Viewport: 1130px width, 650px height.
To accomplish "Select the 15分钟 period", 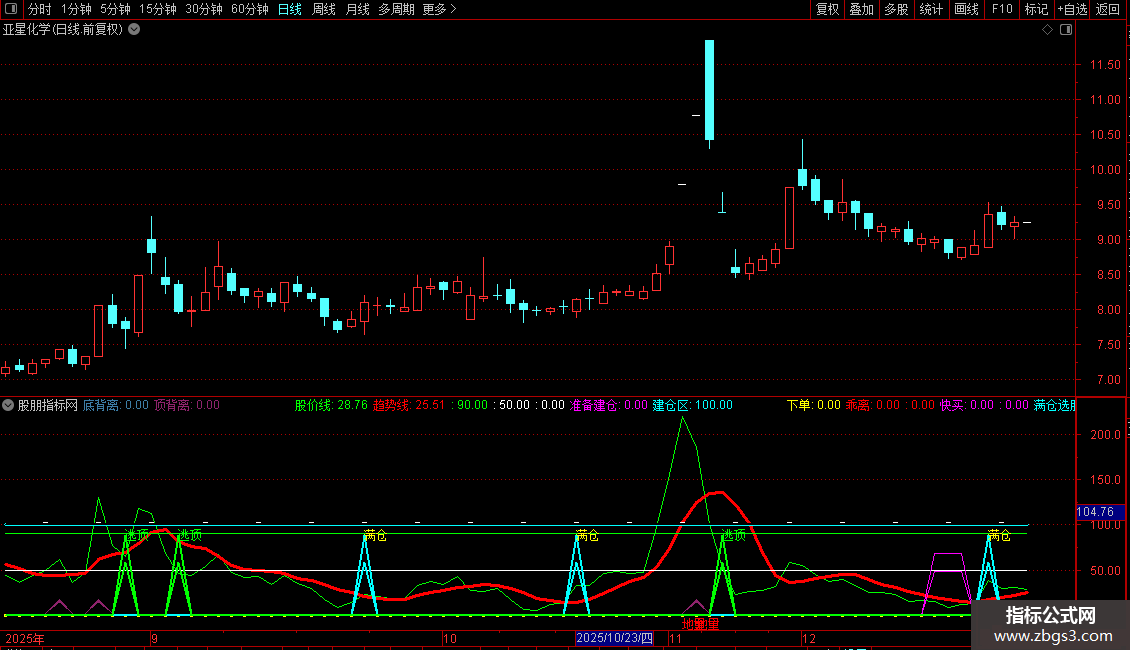I will 158,9.
